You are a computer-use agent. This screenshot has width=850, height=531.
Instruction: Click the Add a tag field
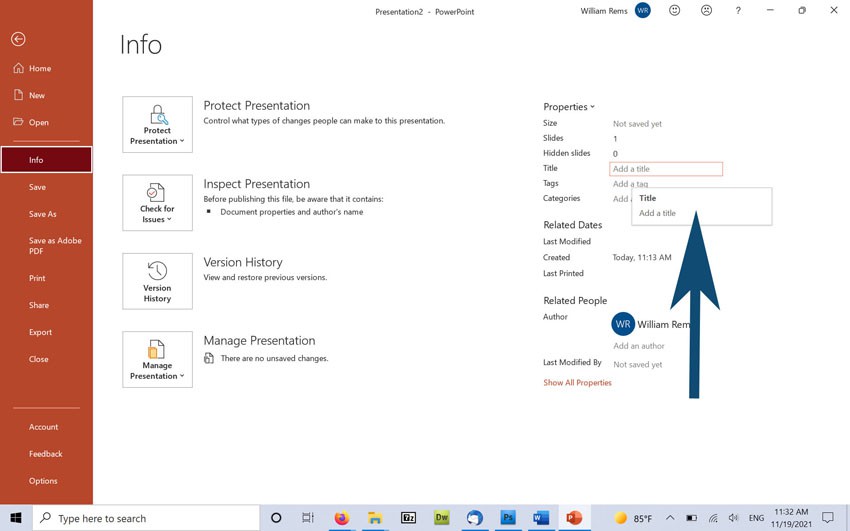(630, 184)
